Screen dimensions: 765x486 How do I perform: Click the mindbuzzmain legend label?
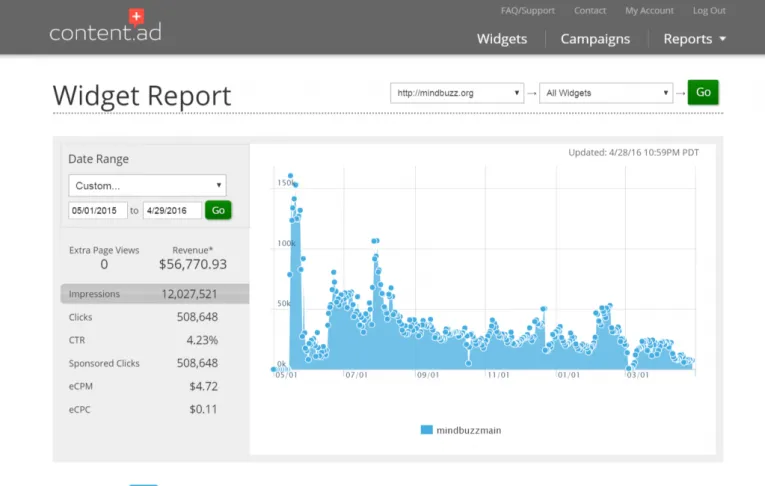coord(468,430)
